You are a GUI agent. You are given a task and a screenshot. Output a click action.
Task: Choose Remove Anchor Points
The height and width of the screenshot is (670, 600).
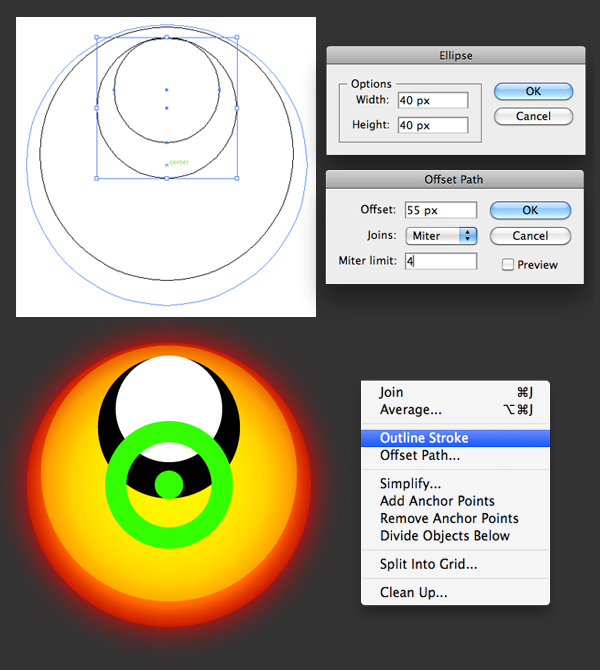tap(449, 518)
